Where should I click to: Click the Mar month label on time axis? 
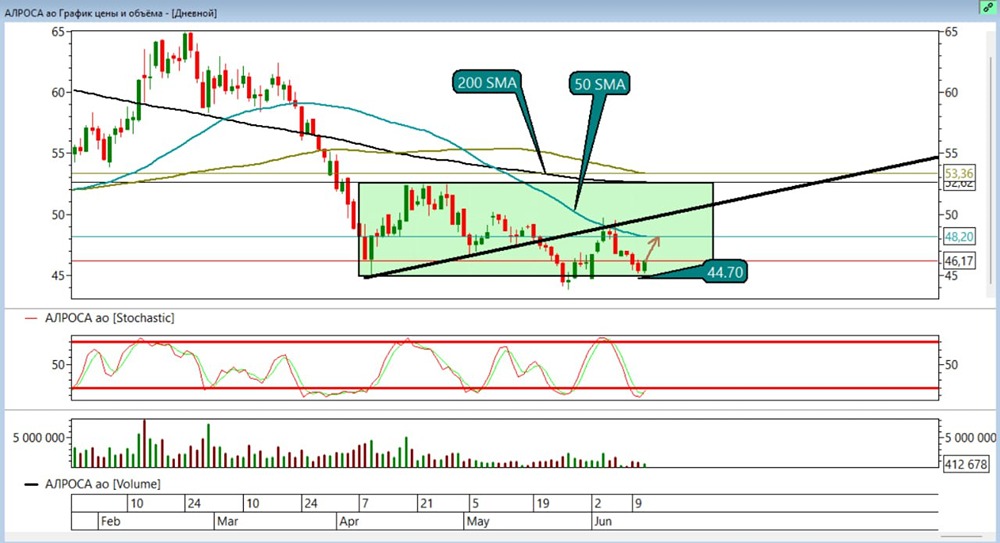point(228,521)
